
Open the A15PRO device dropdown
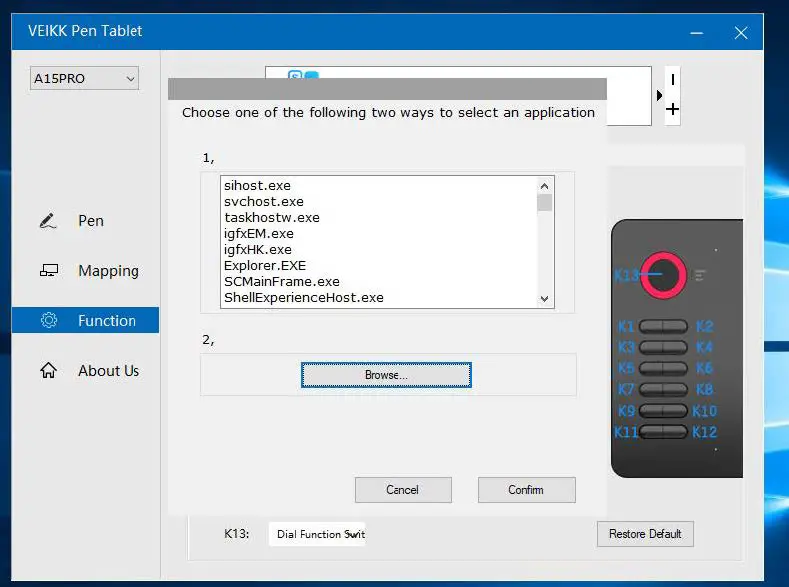click(85, 78)
